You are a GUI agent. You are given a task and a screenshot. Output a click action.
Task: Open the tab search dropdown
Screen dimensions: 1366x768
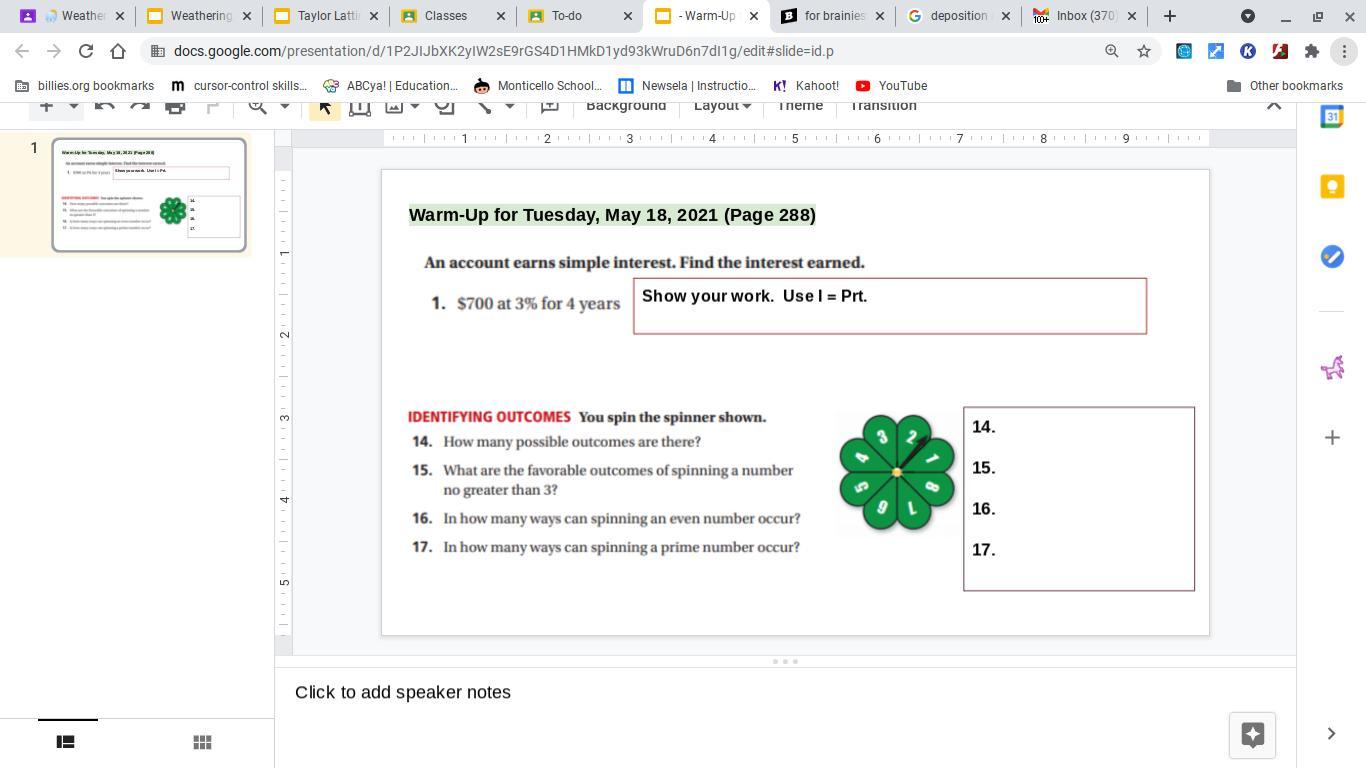point(1248,16)
